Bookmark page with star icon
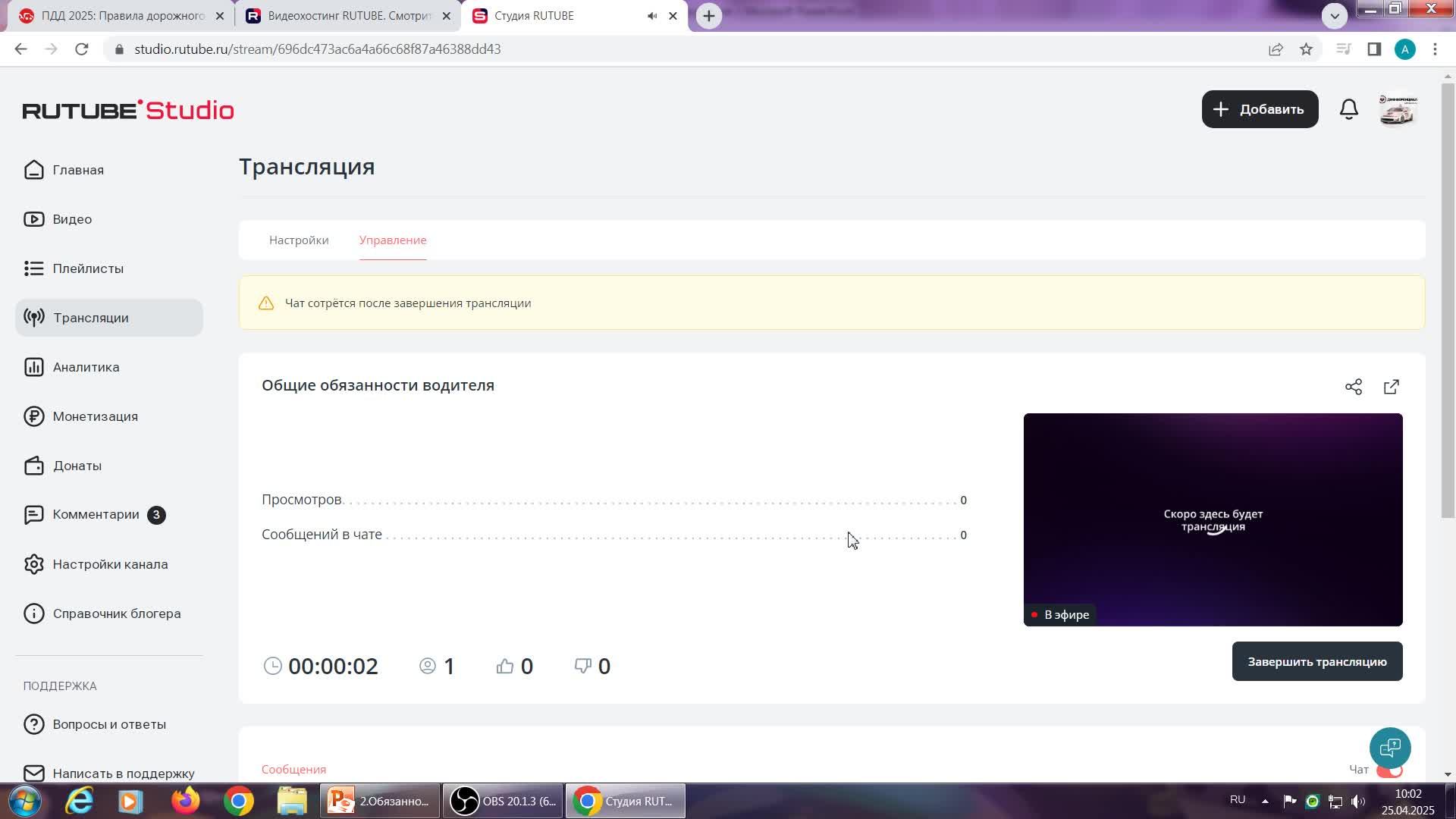Image resolution: width=1456 pixels, height=819 pixels. click(x=1306, y=49)
